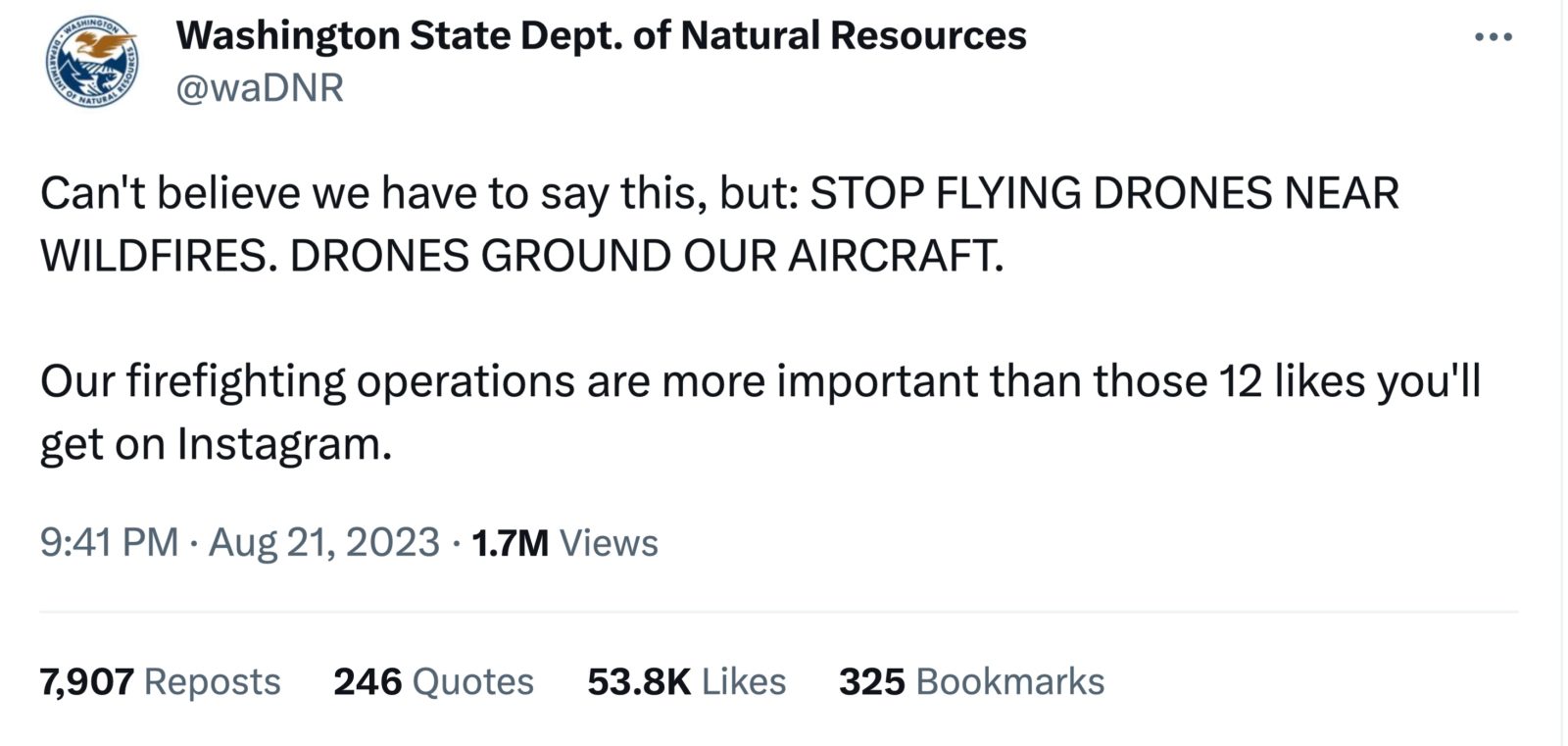
Task: Click the "STOP FLYING DRONES NEAR" text
Action: click(1104, 193)
